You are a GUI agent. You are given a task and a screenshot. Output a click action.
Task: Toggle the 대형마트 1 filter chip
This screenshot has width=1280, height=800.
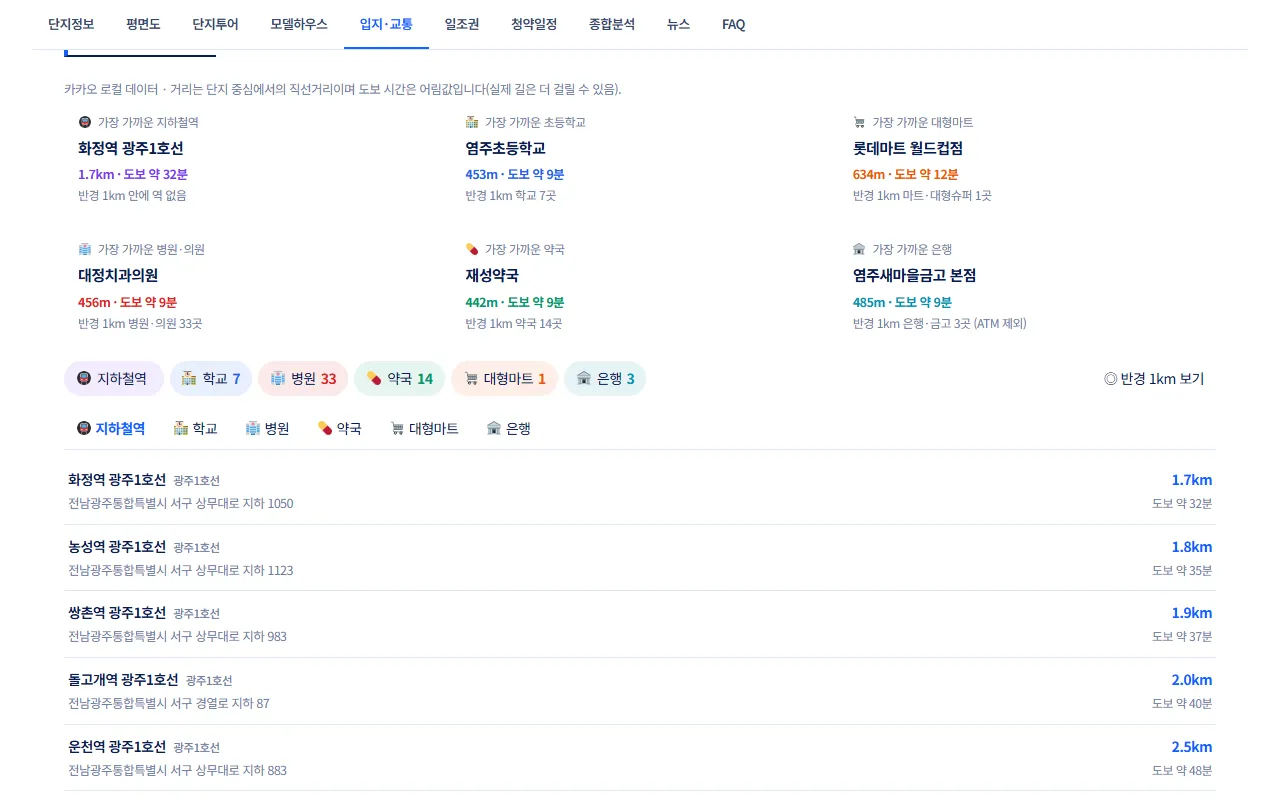pos(505,379)
